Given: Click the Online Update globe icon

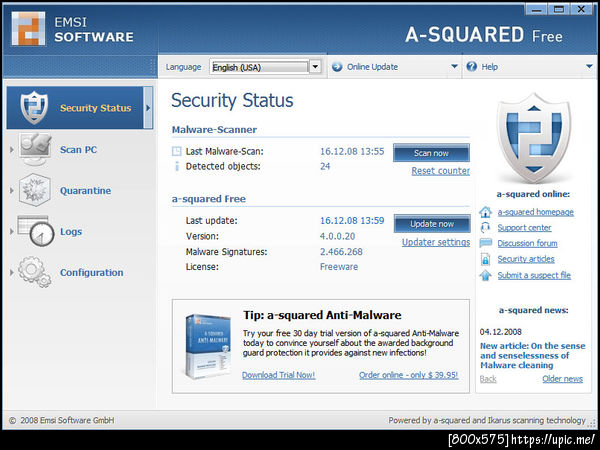Looking at the screenshot, I should click(x=337, y=67).
